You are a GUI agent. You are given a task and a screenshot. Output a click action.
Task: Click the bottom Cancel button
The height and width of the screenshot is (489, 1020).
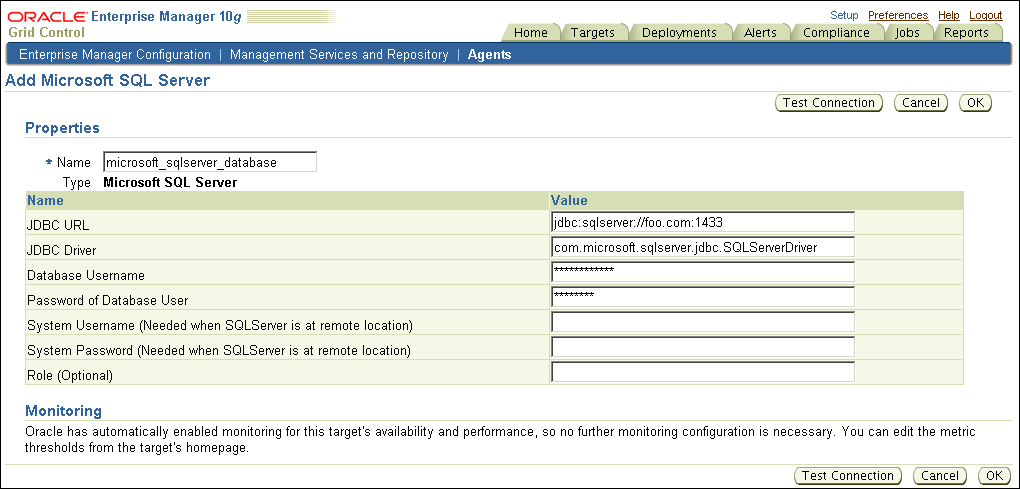[x=939, y=475]
